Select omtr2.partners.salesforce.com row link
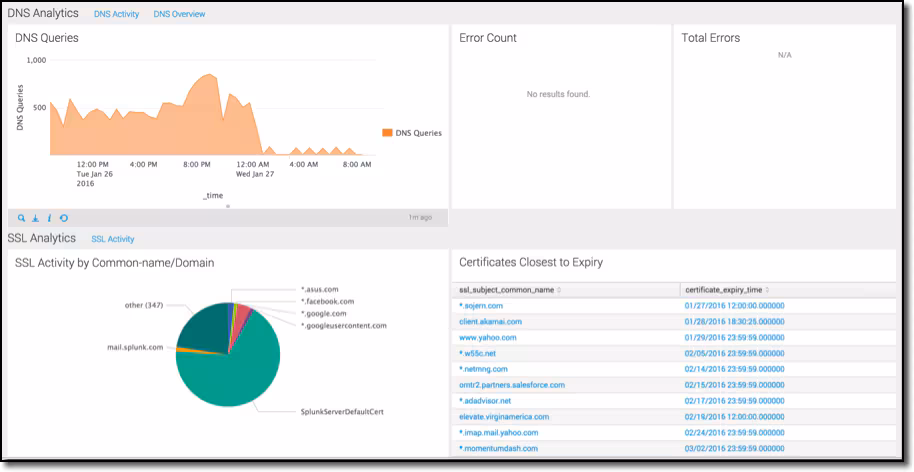 pyautogui.click(x=511, y=385)
